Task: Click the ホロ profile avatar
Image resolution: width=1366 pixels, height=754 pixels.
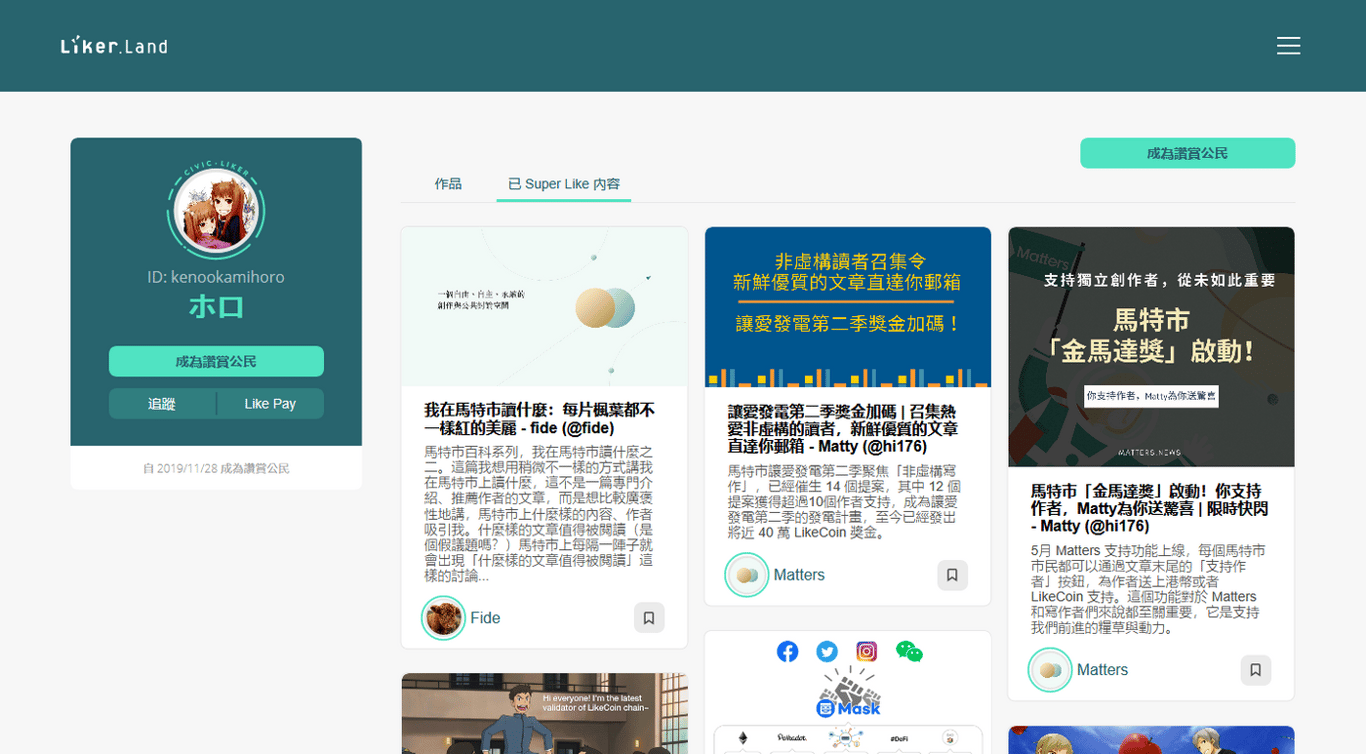Action: pos(216,211)
